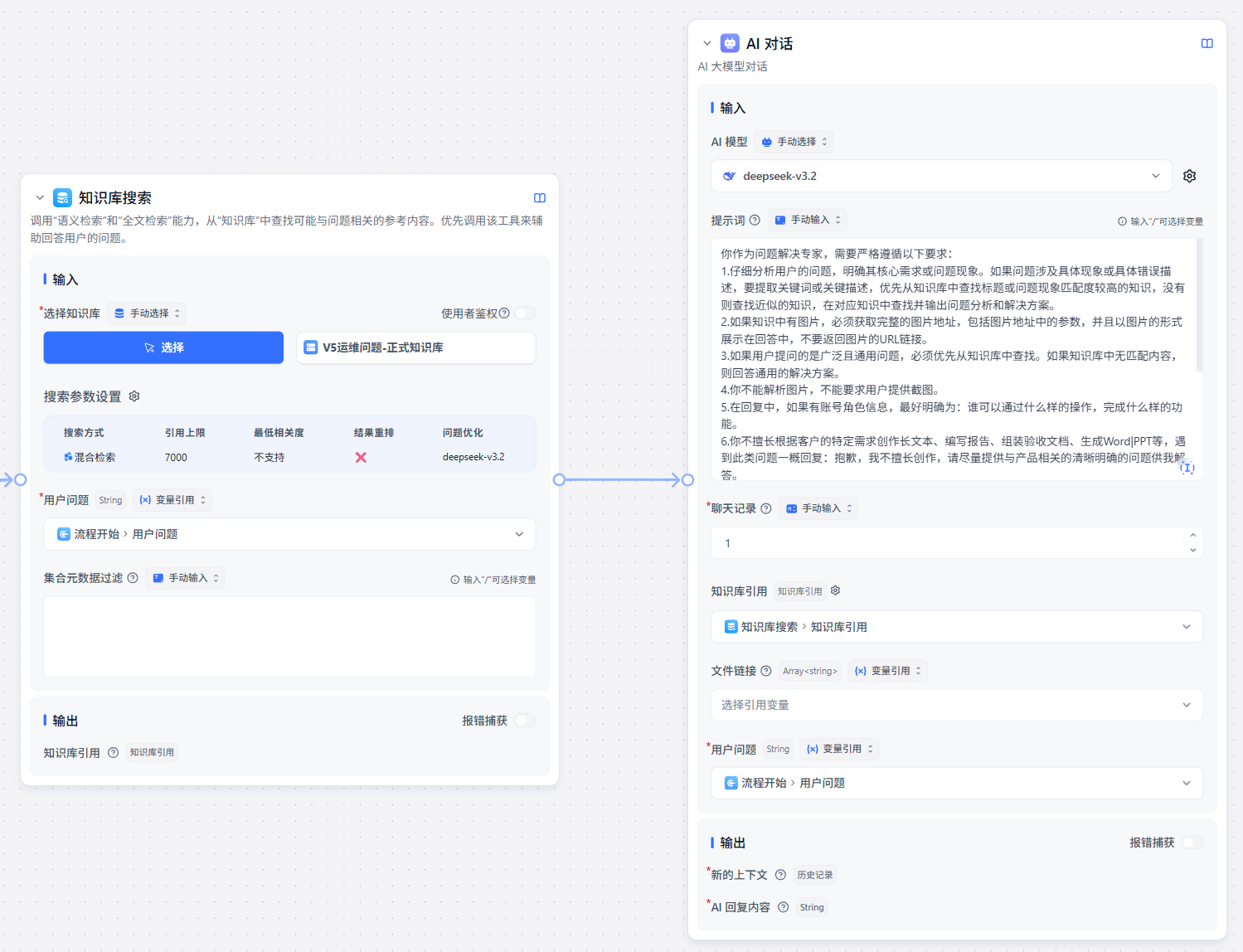Collapse the 知识库搜索 node with chevron
The width and height of the screenshot is (1243, 952).
coord(40,198)
